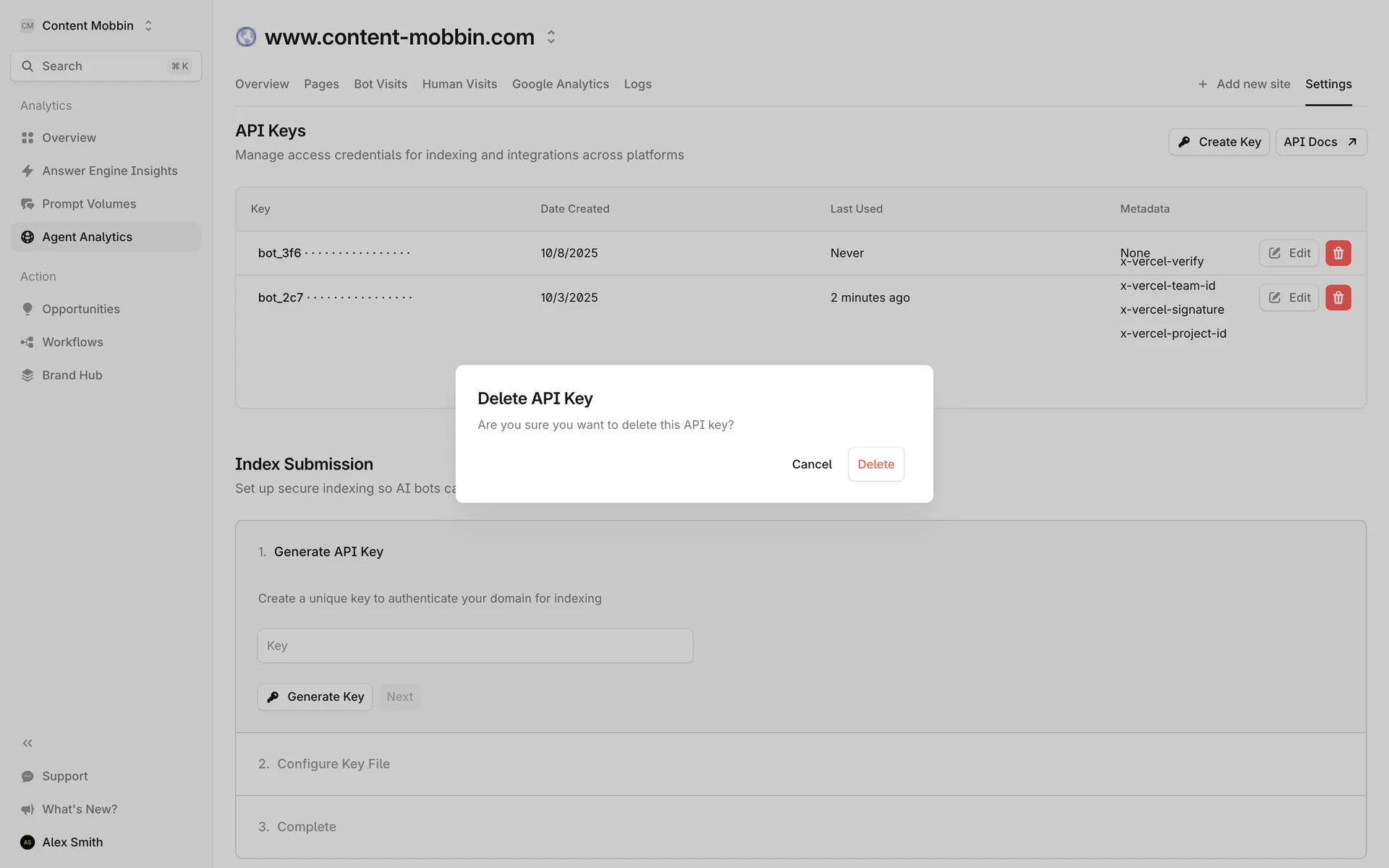
Task: Confirm deletion with the Delete button
Action: (x=875, y=464)
